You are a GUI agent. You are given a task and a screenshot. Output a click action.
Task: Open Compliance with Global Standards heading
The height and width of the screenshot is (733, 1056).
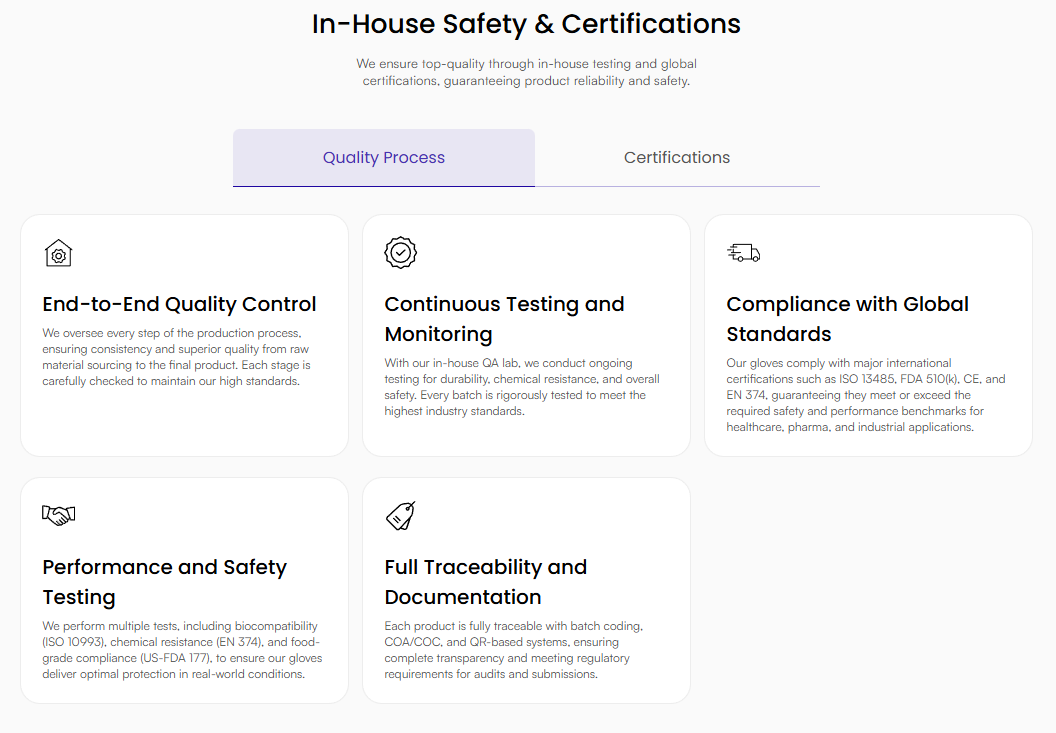click(x=847, y=319)
